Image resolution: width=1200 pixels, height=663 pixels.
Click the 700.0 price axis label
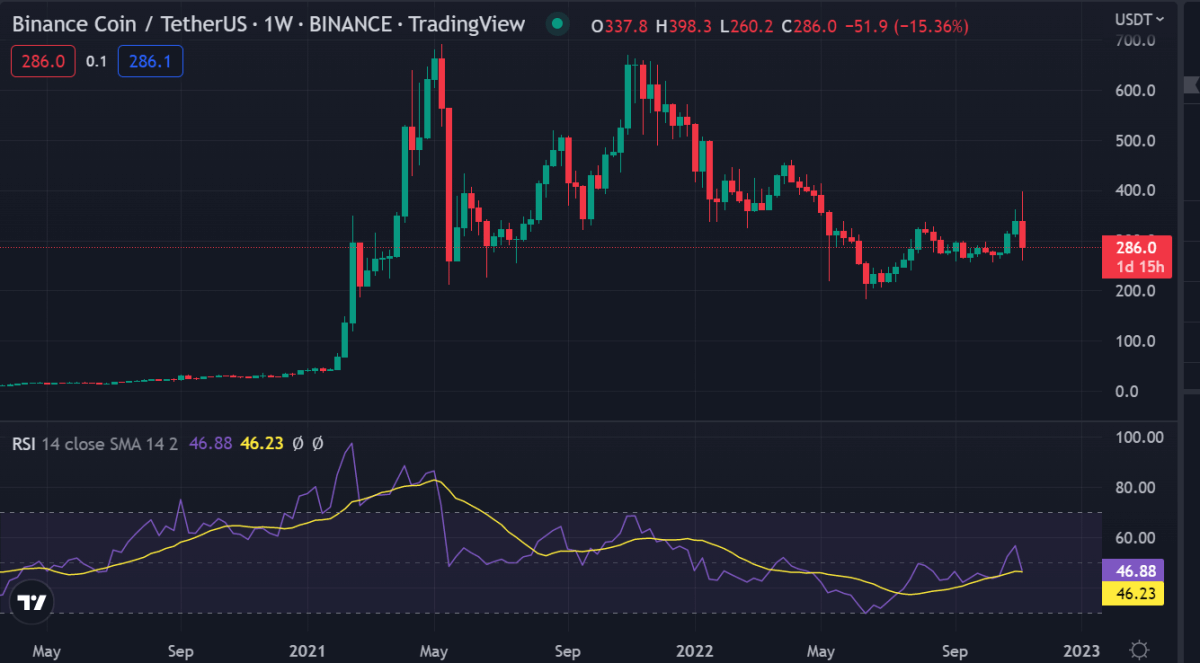point(1136,41)
